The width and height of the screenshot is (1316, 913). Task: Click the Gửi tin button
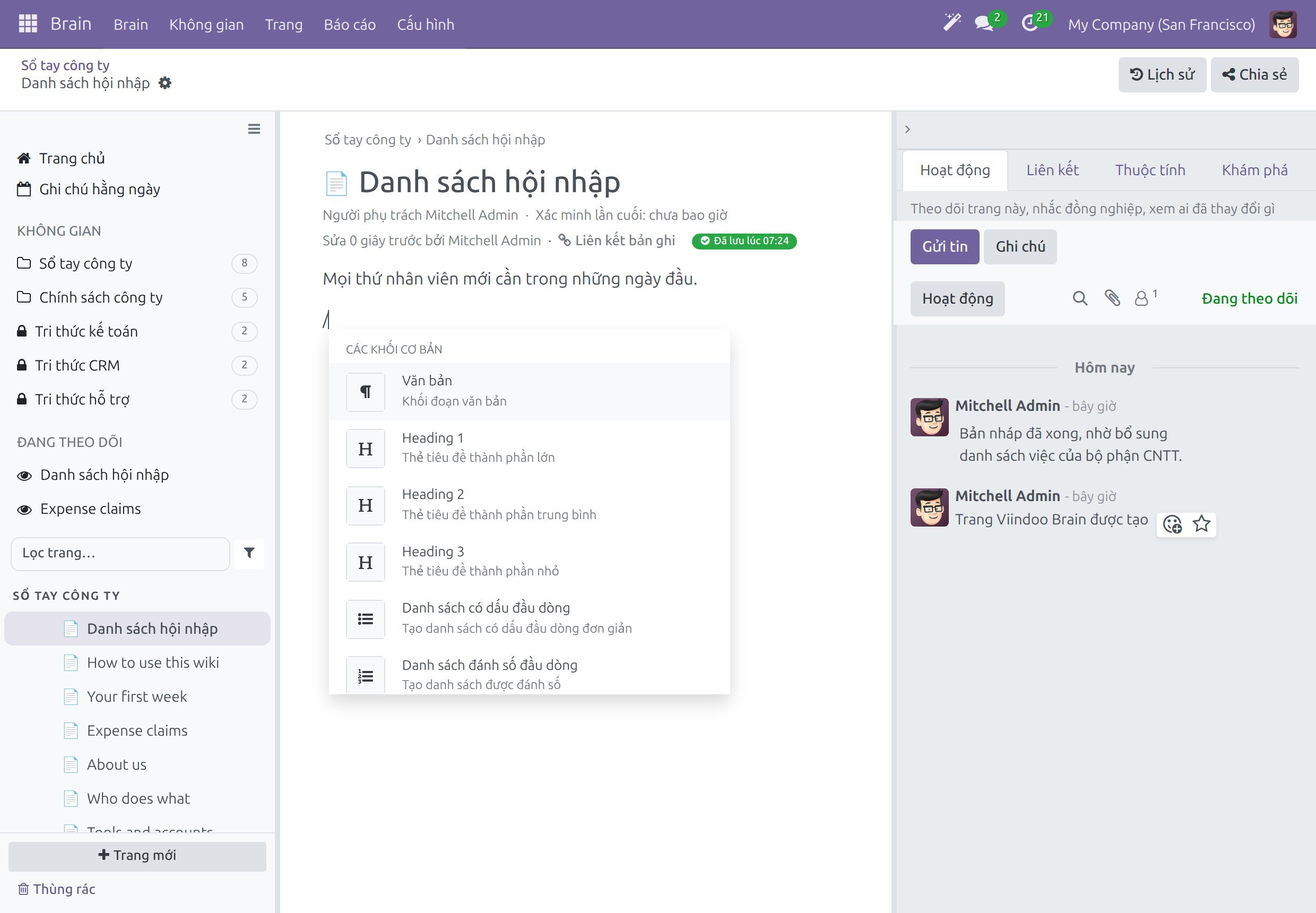[x=944, y=246]
